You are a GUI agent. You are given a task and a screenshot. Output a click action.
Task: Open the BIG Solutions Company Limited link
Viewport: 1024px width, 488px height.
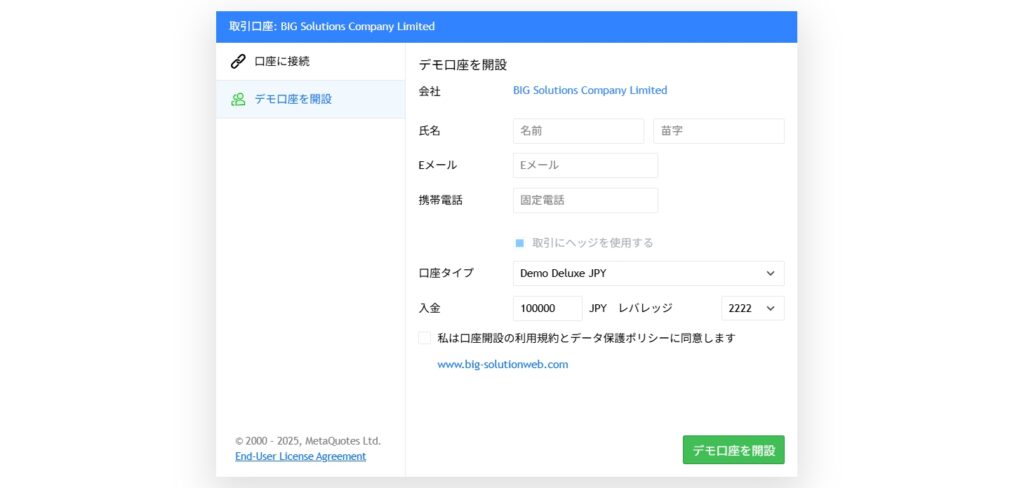589,90
